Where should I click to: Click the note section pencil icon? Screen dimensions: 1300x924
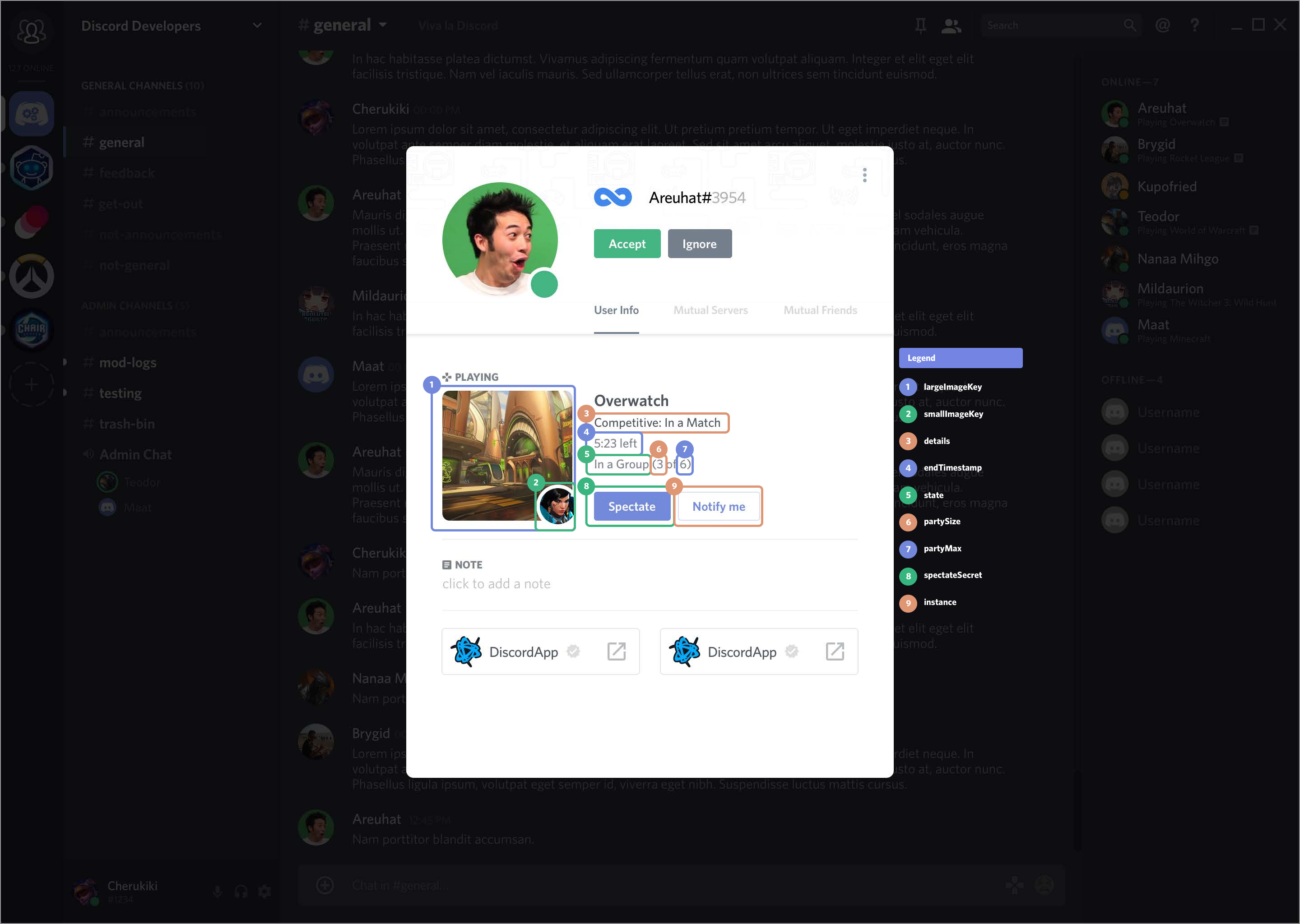coord(447,565)
